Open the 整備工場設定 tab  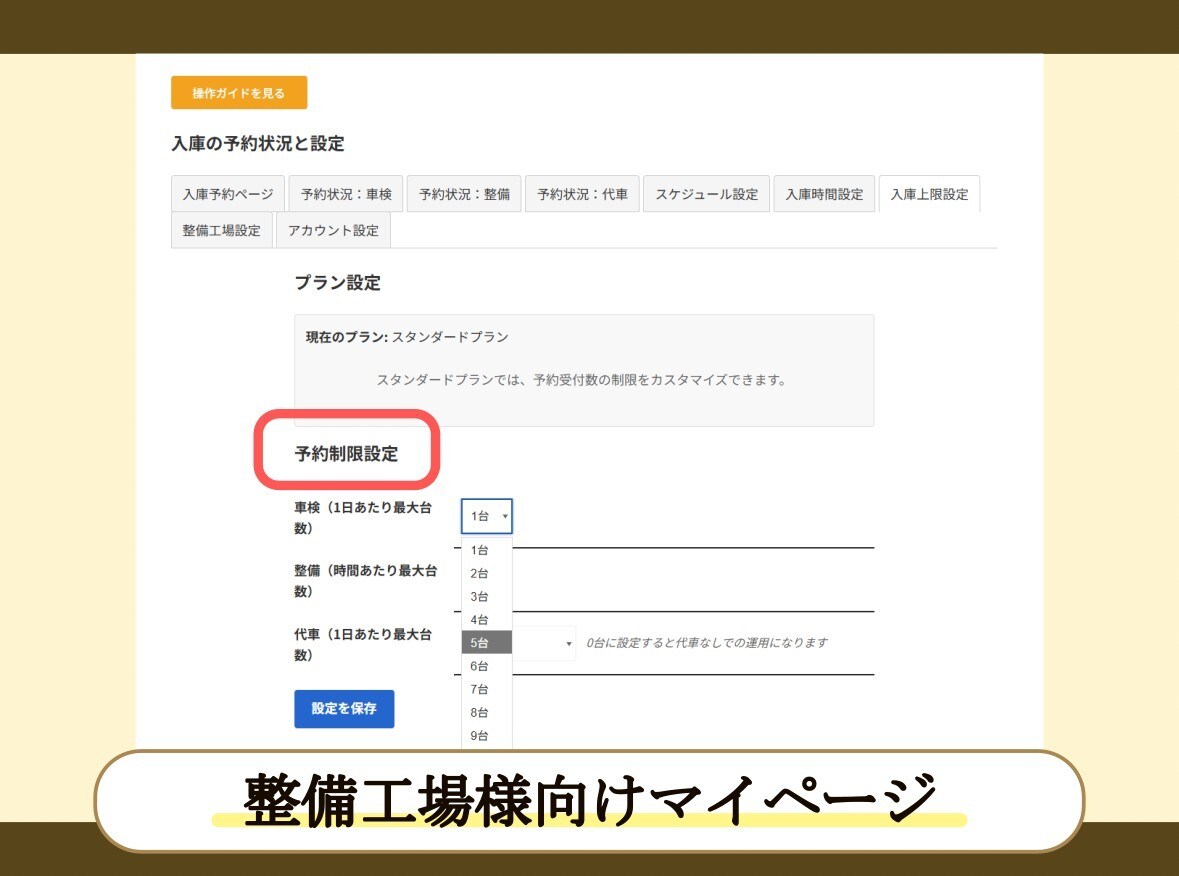[x=222, y=230]
